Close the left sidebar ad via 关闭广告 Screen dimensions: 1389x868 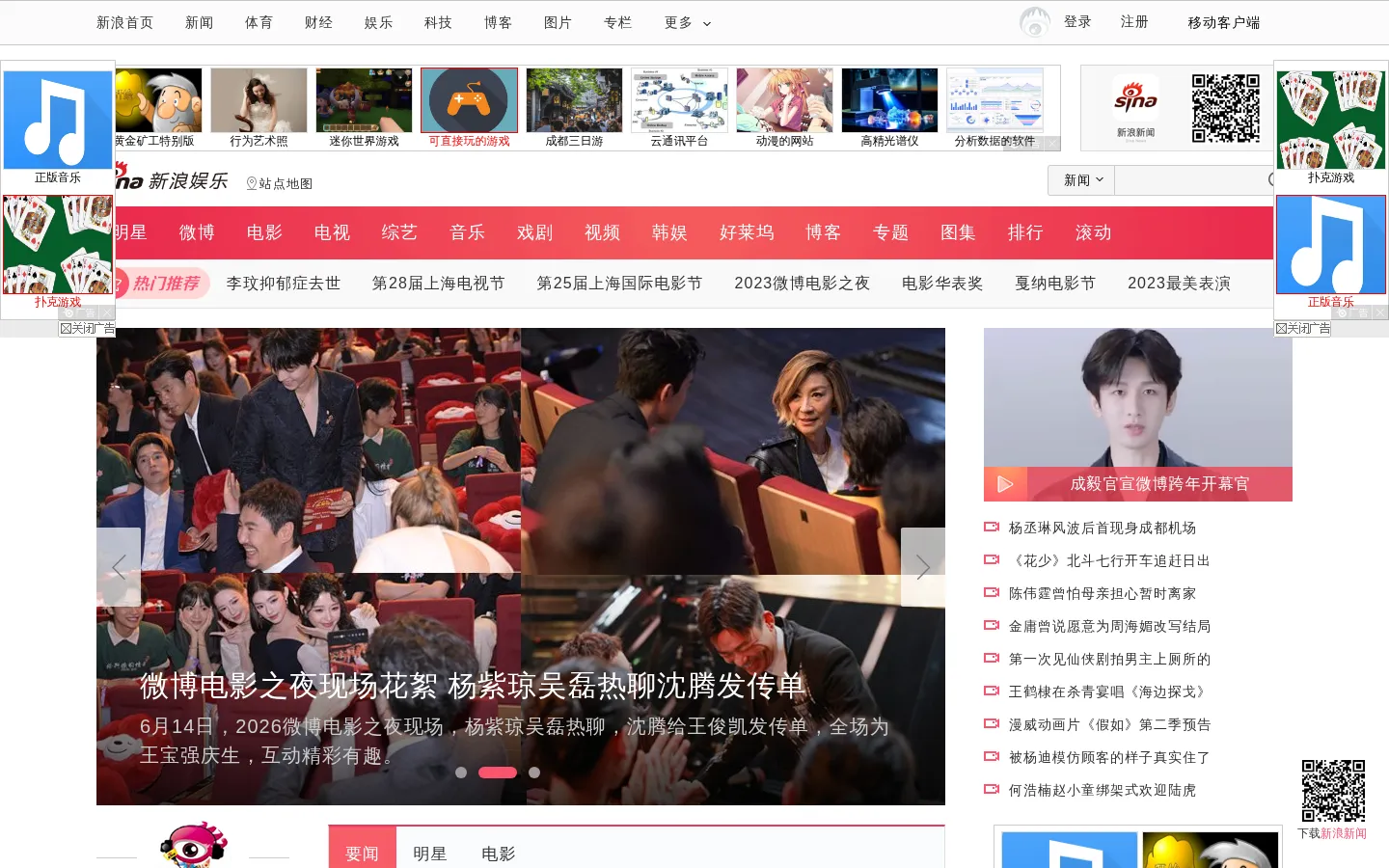point(87,329)
